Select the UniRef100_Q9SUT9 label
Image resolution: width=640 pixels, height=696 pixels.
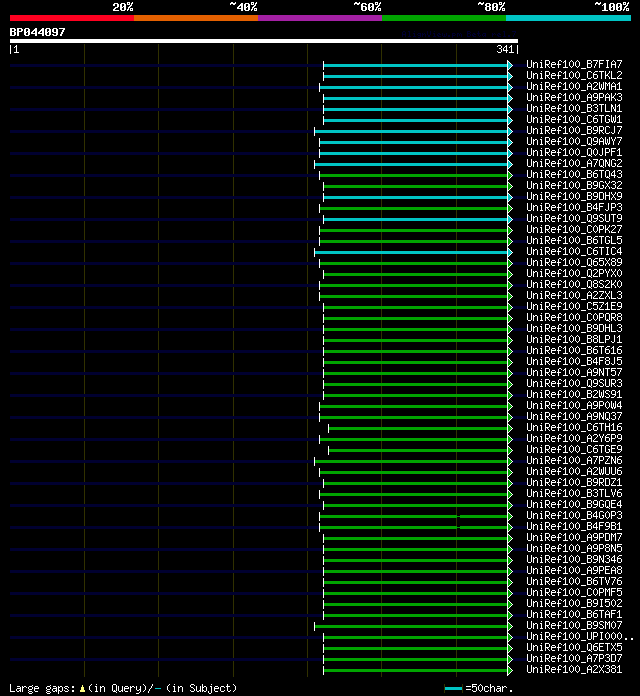tap(574, 218)
